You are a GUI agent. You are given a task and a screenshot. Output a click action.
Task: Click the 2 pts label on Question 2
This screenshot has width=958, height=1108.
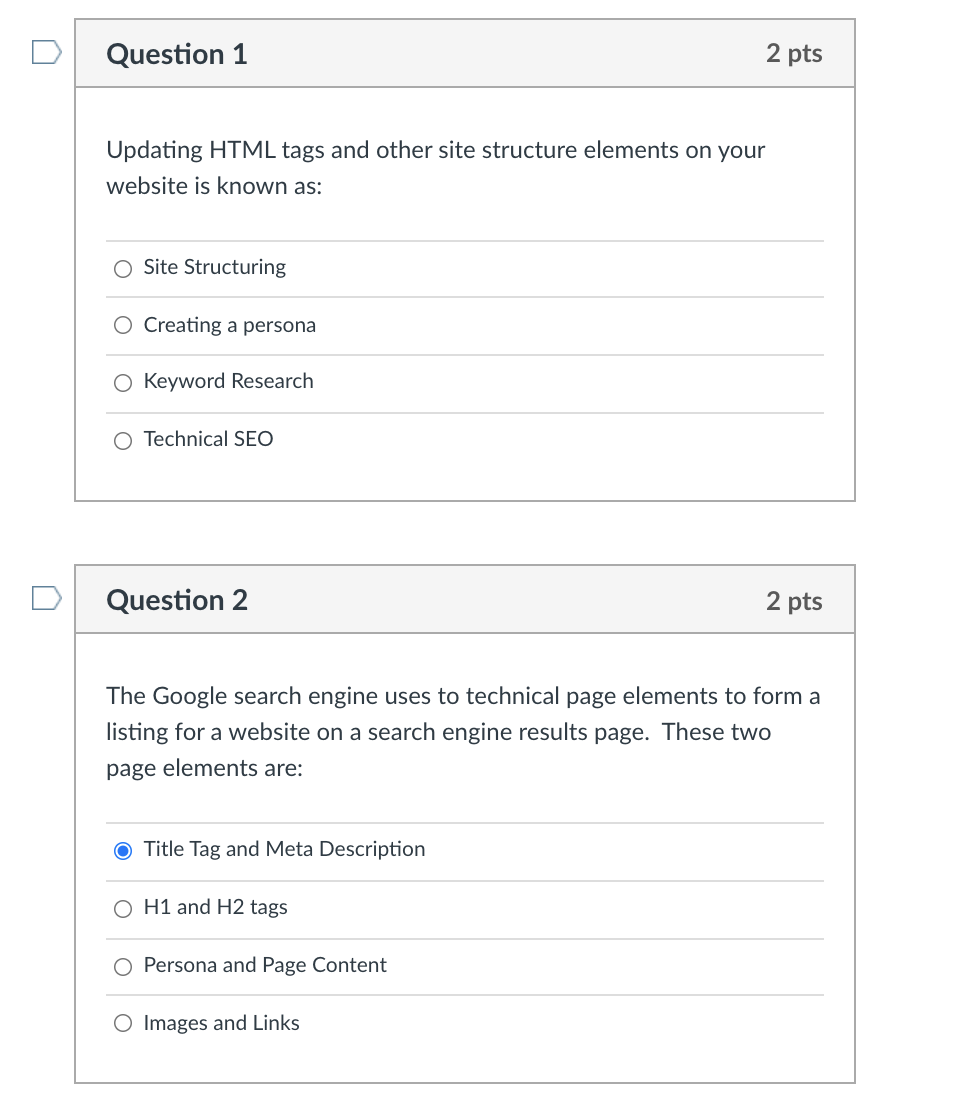point(793,601)
